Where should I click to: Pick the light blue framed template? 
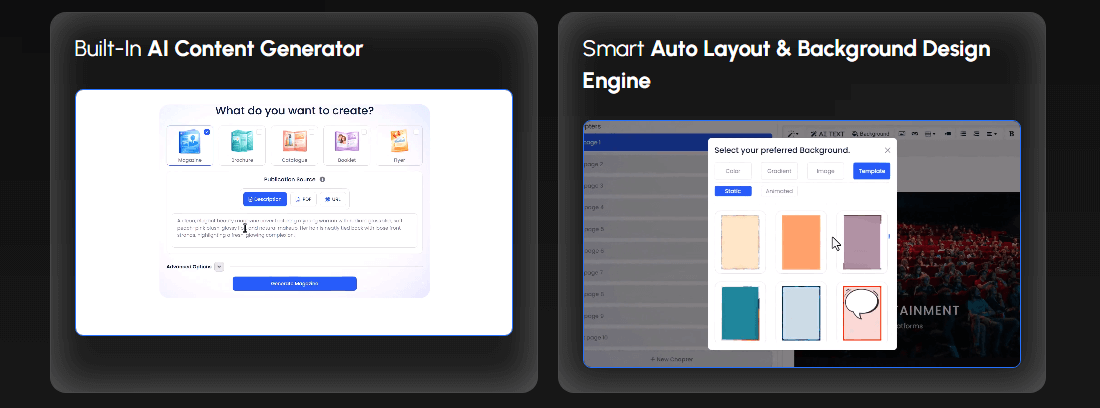pos(801,313)
